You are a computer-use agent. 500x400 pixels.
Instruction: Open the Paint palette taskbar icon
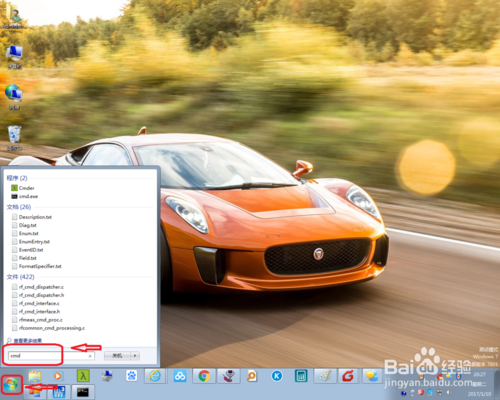(325, 376)
